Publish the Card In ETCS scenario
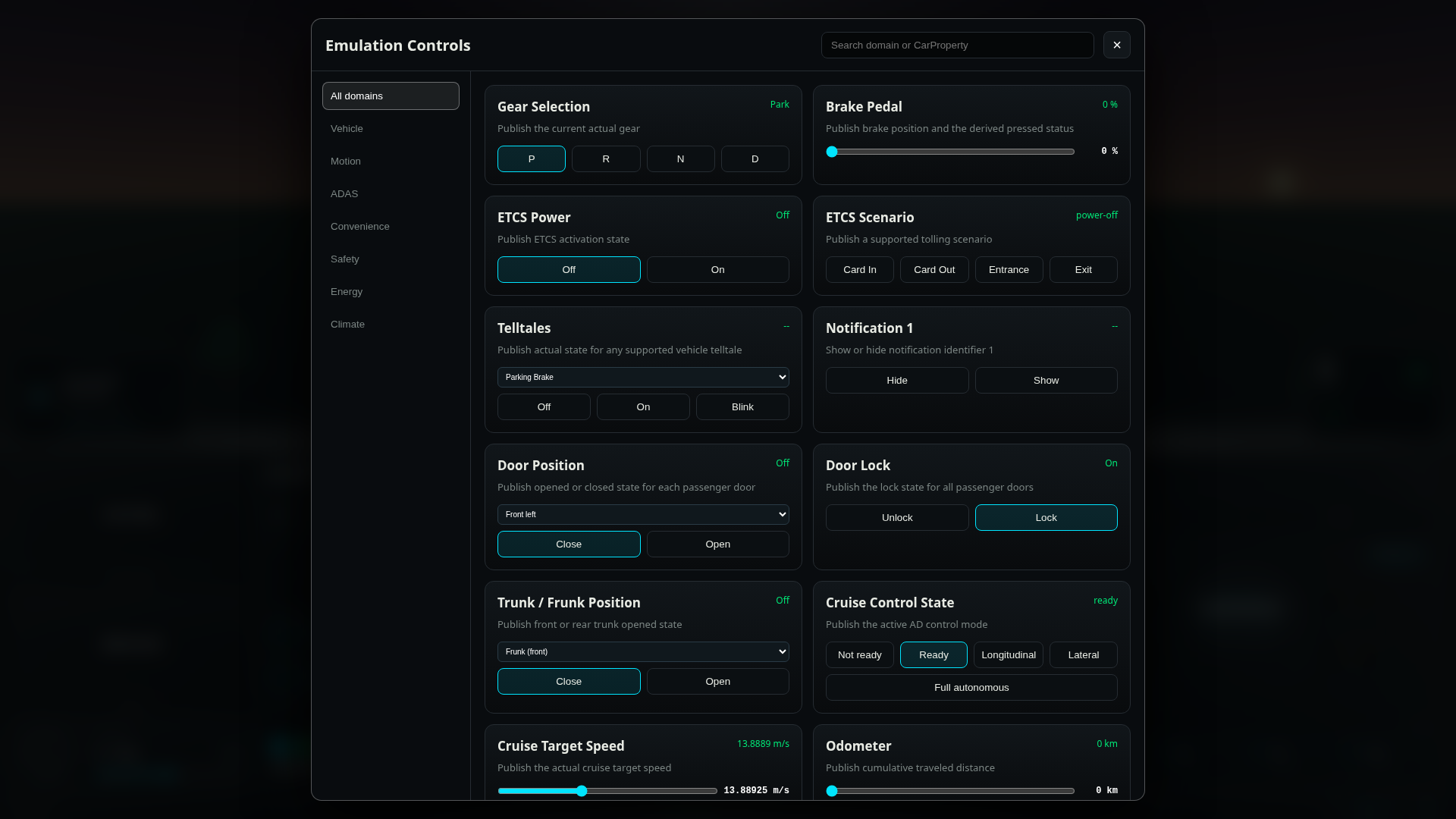Image resolution: width=1456 pixels, height=819 pixels. pyautogui.click(x=859, y=269)
